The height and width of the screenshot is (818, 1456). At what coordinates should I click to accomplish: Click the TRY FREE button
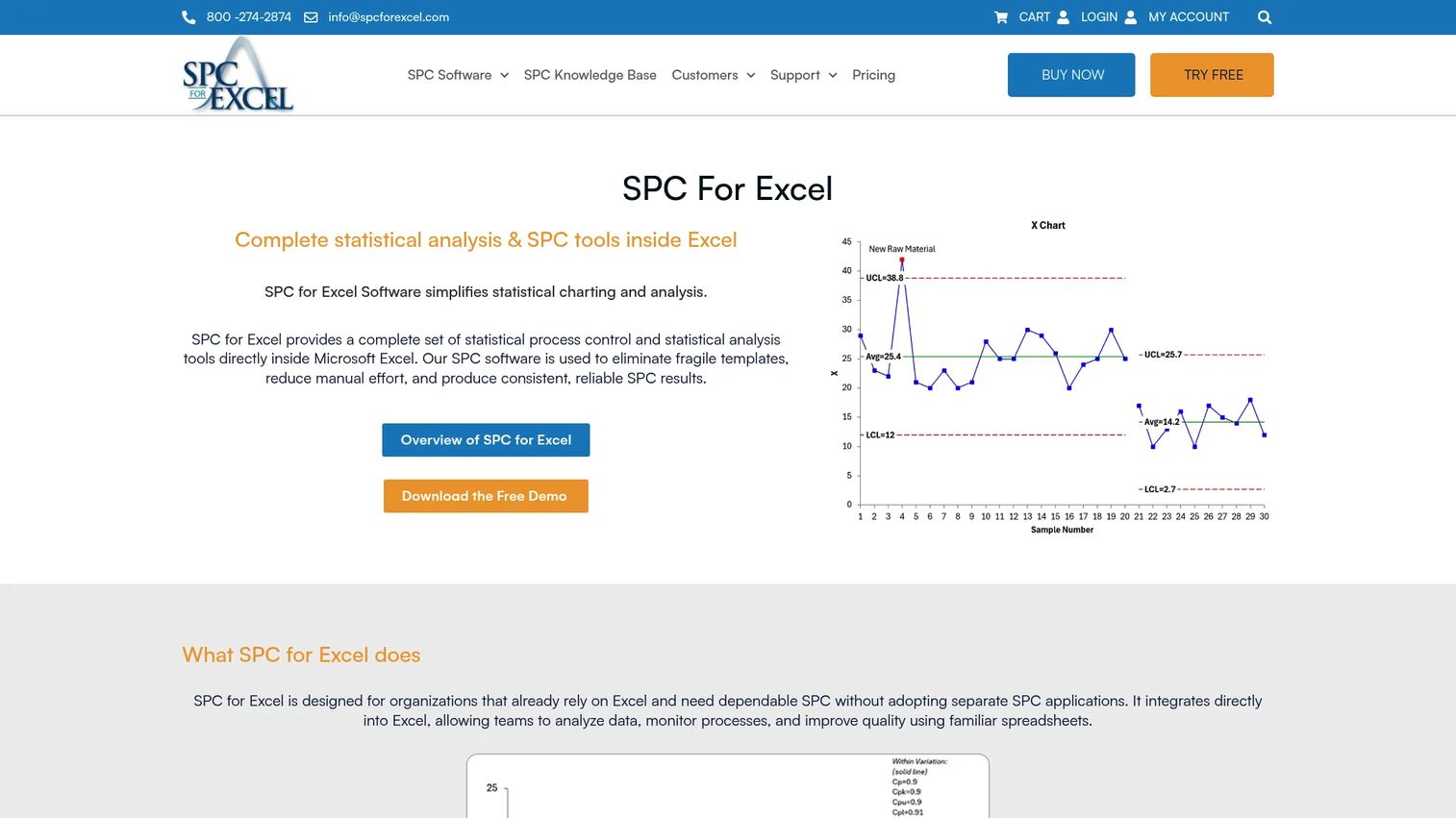pos(1212,75)
